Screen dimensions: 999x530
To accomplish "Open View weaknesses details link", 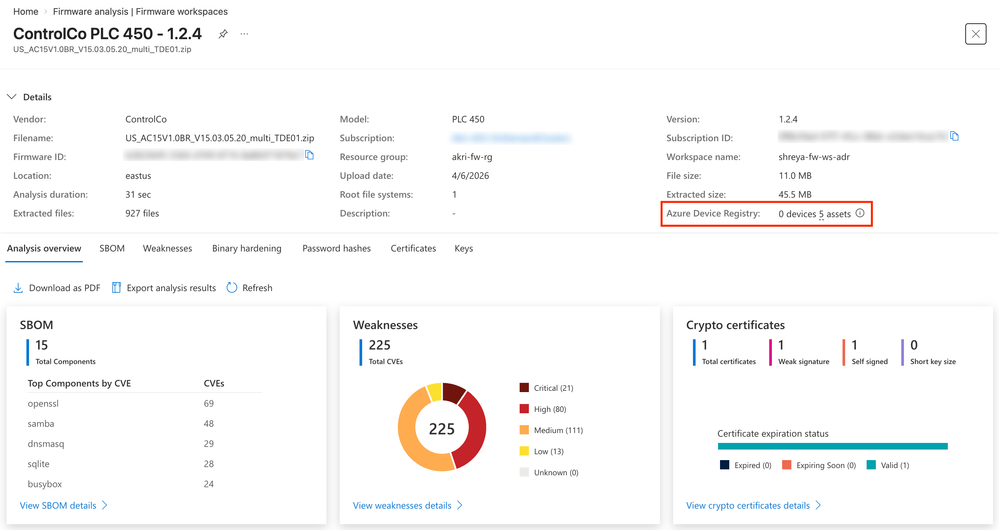I will [402, 505].
